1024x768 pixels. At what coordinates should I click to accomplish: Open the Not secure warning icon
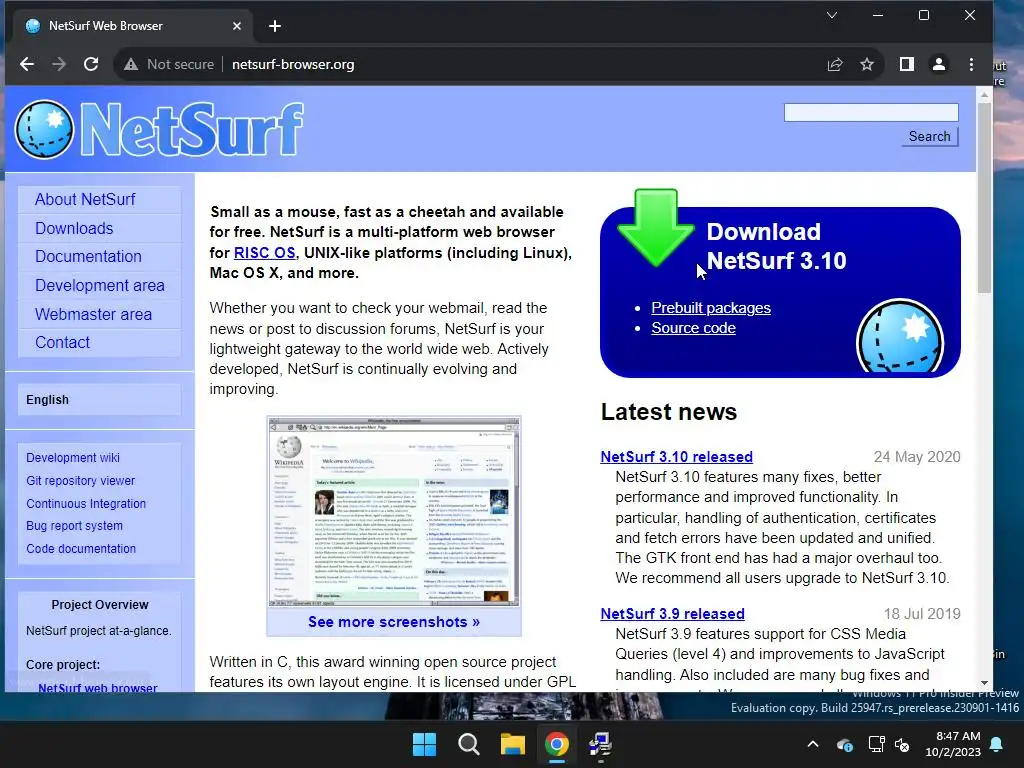click(131, 64)
